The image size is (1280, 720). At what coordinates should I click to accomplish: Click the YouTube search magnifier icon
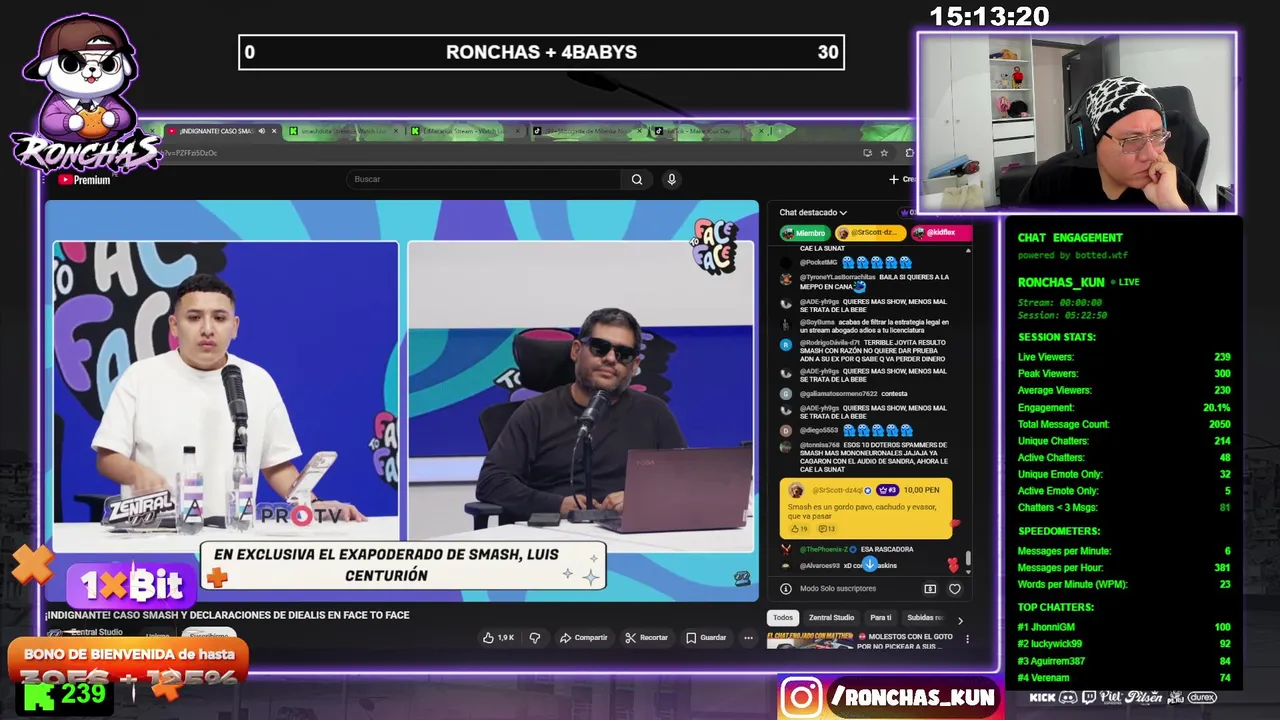click(x=637, y=180)
